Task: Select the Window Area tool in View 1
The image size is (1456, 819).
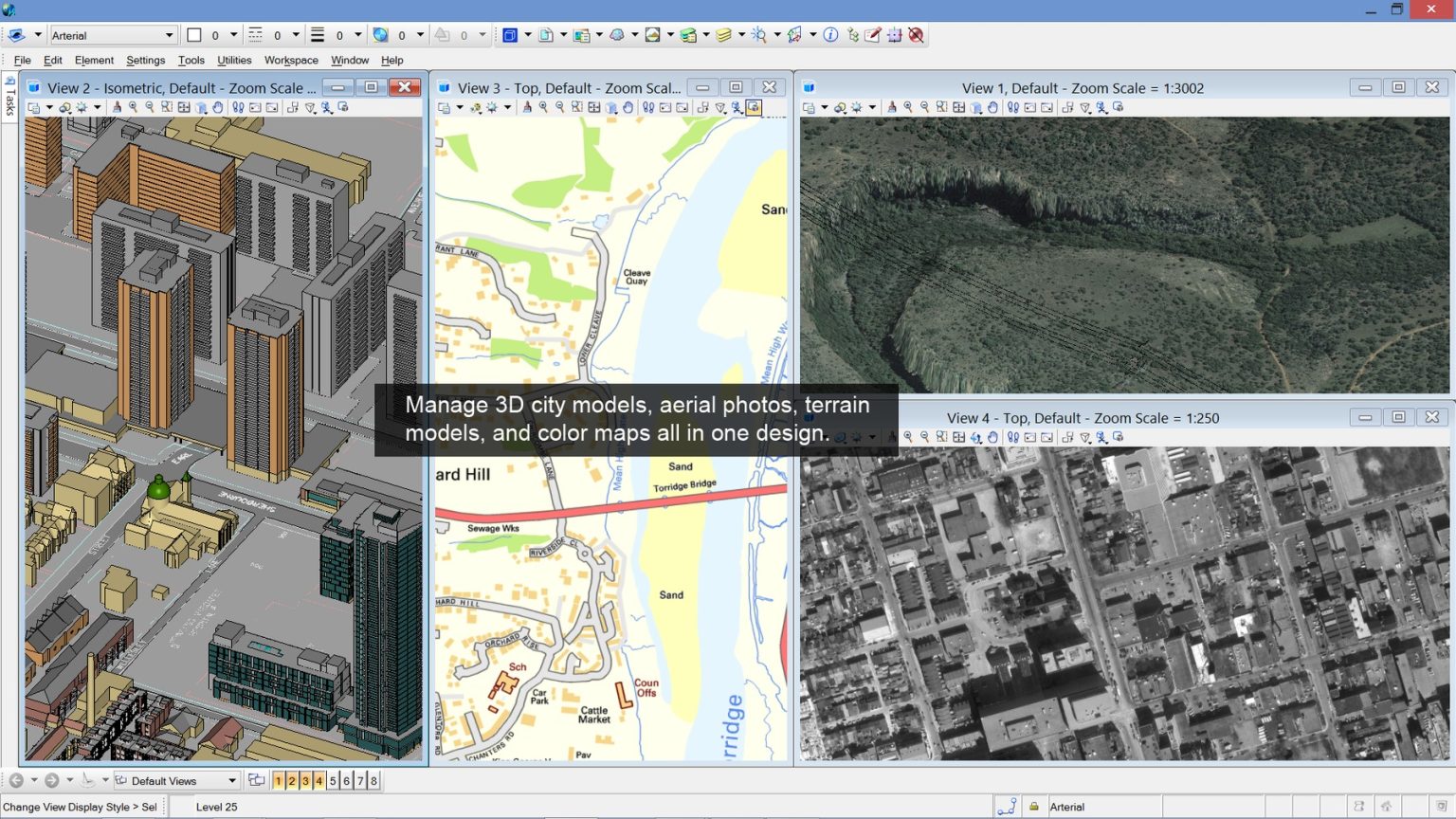Action: pyautogui.click(x=942, y=108)
